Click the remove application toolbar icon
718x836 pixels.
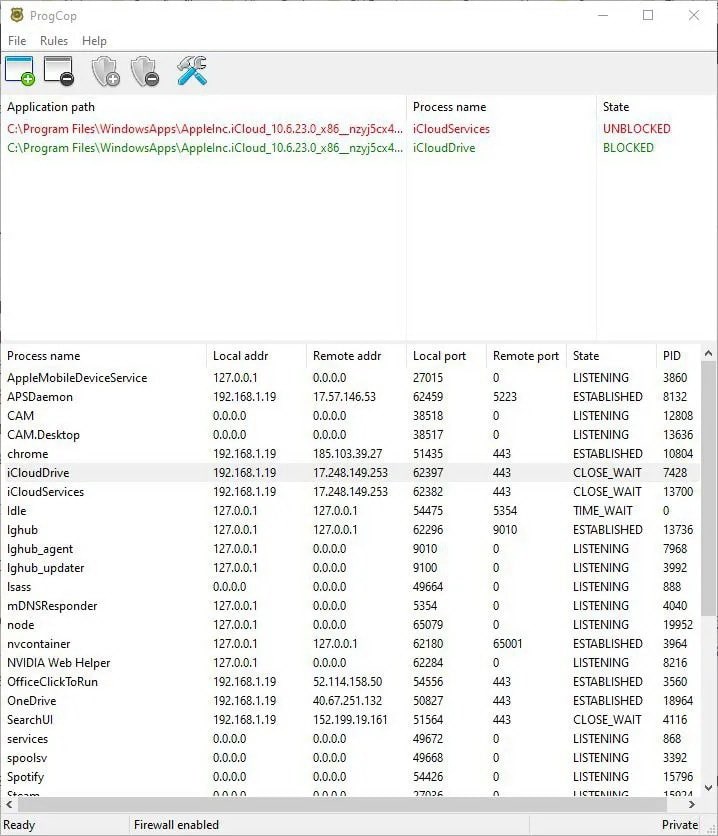[x=59, y=71]
